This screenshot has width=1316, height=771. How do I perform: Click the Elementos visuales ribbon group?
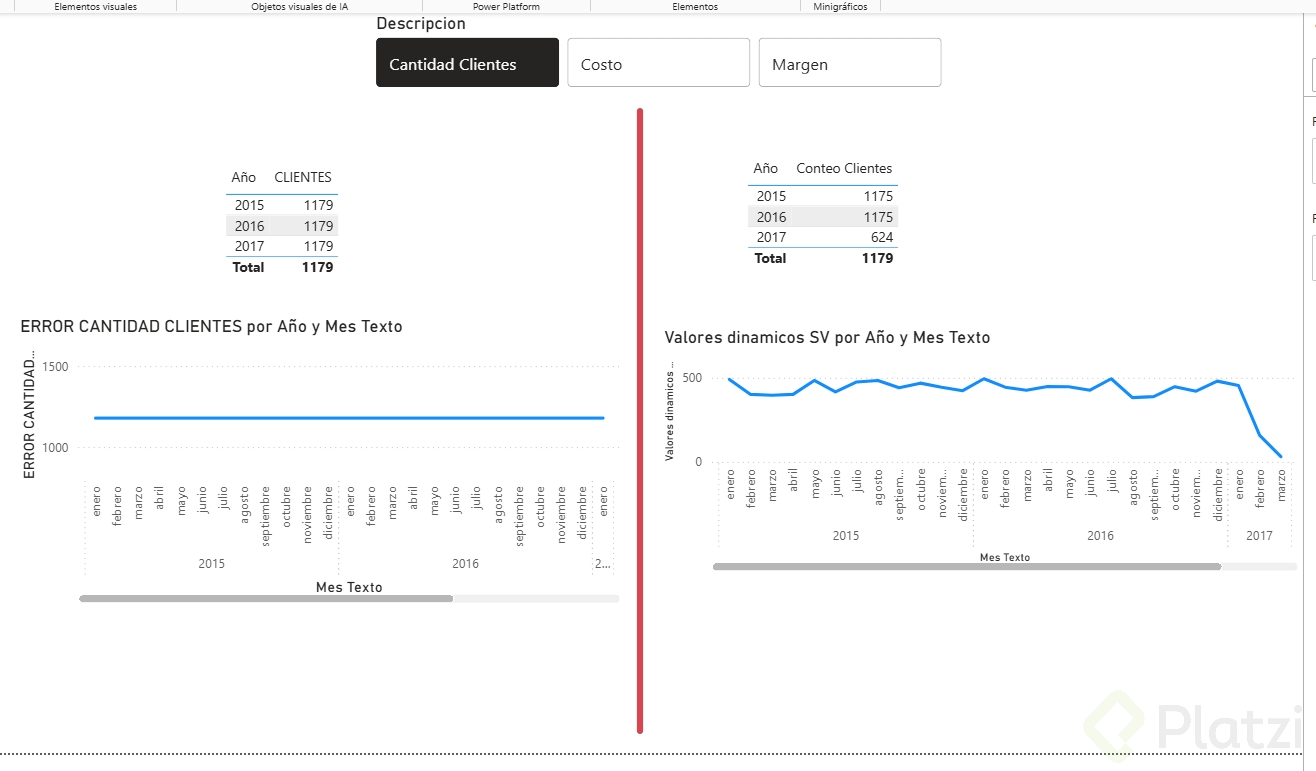click(x=96, y=6)
